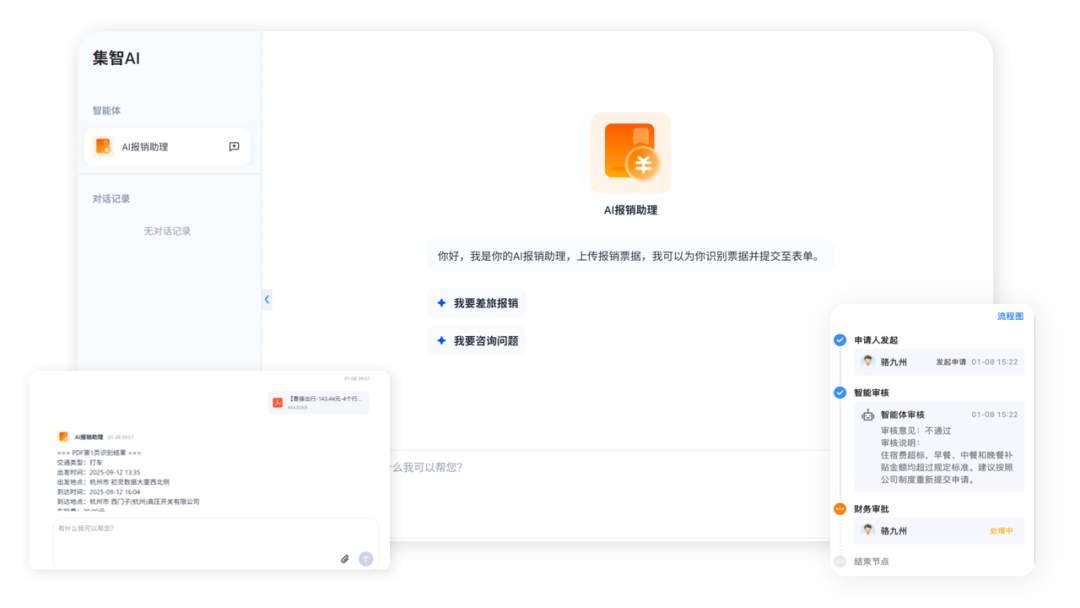Screen dimensions: 1080x608
Task: Click 01-08 15:22 timestamp in 智能体审核 card
Action: [995, 415]
